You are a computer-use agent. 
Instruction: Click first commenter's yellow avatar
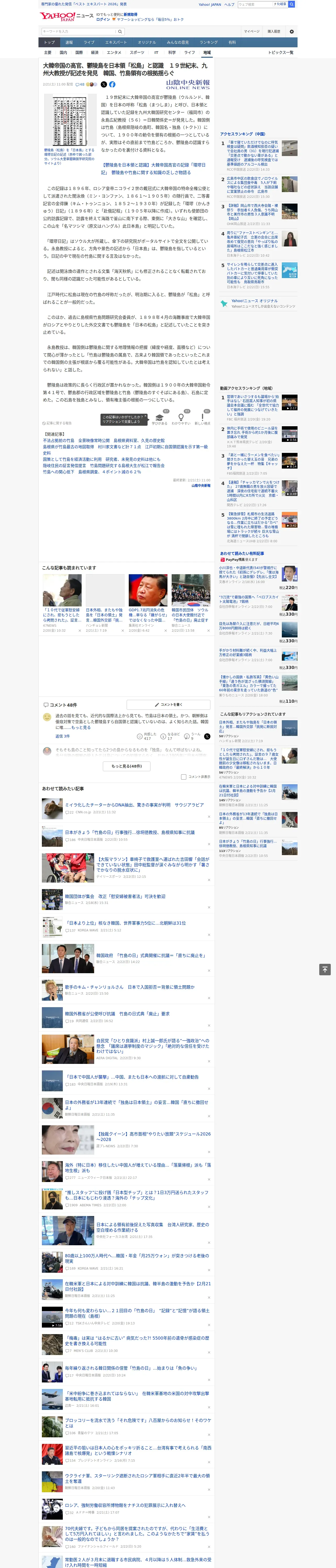pyautogui.click(x=47, y=718)
